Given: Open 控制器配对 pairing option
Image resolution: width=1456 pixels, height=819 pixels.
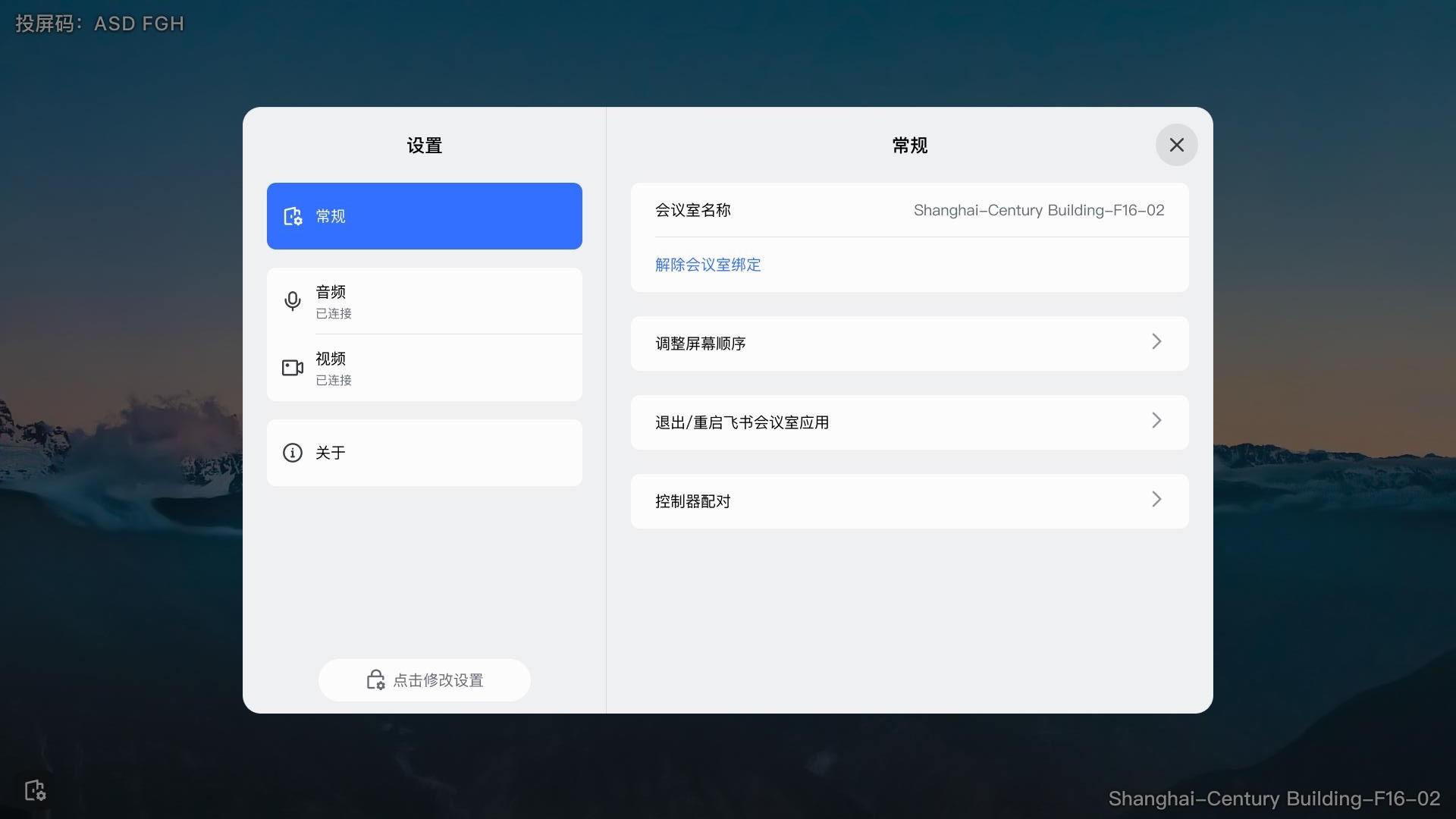Looking at the screenshot, I should tap(909, 501).
